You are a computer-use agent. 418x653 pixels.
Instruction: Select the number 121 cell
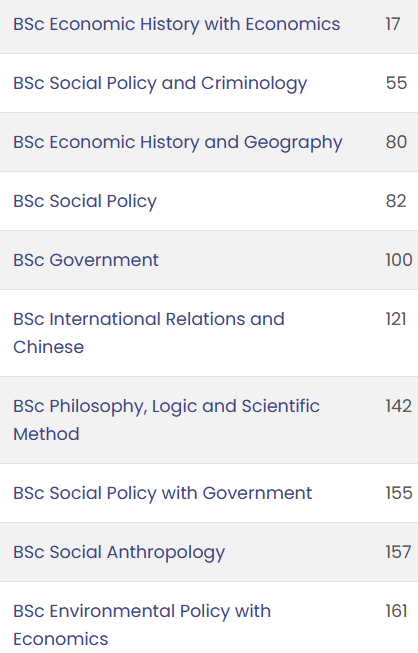click(x=396, y=319)
